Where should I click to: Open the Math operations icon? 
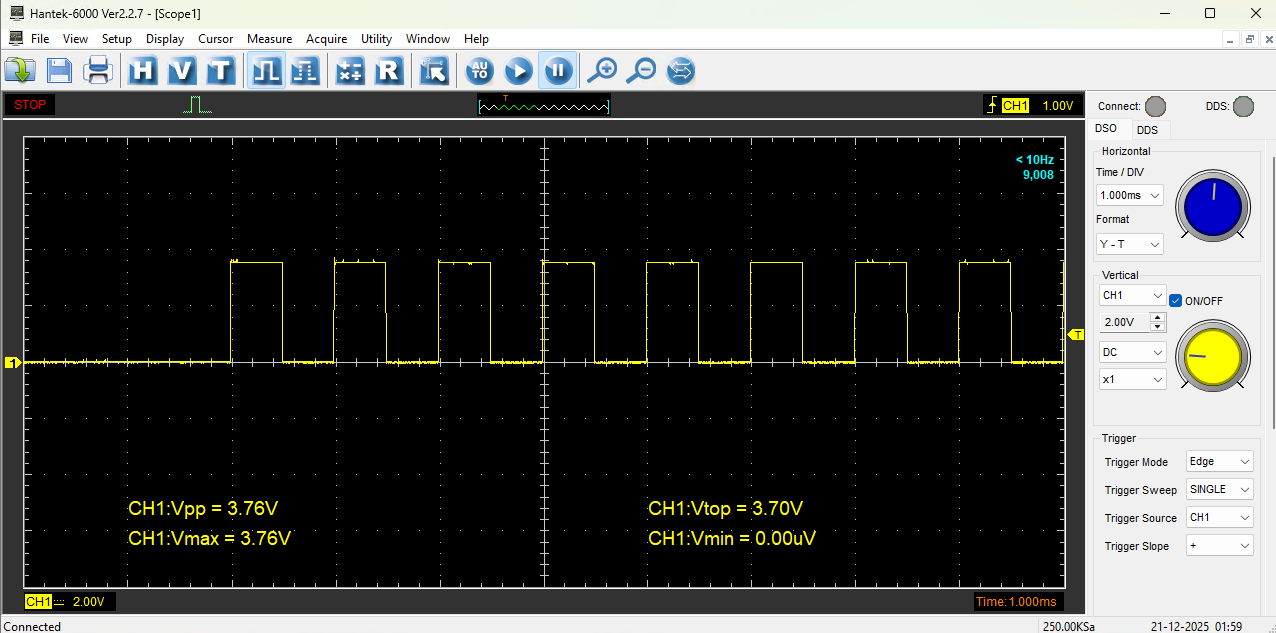click(x=350, y=71)
